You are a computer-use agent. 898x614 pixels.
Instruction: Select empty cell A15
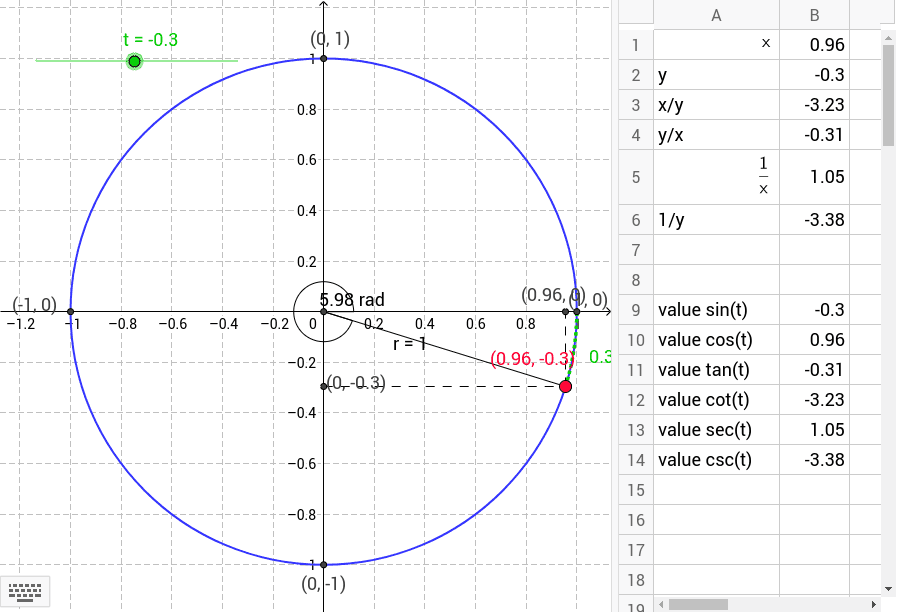tap(716, 490)
